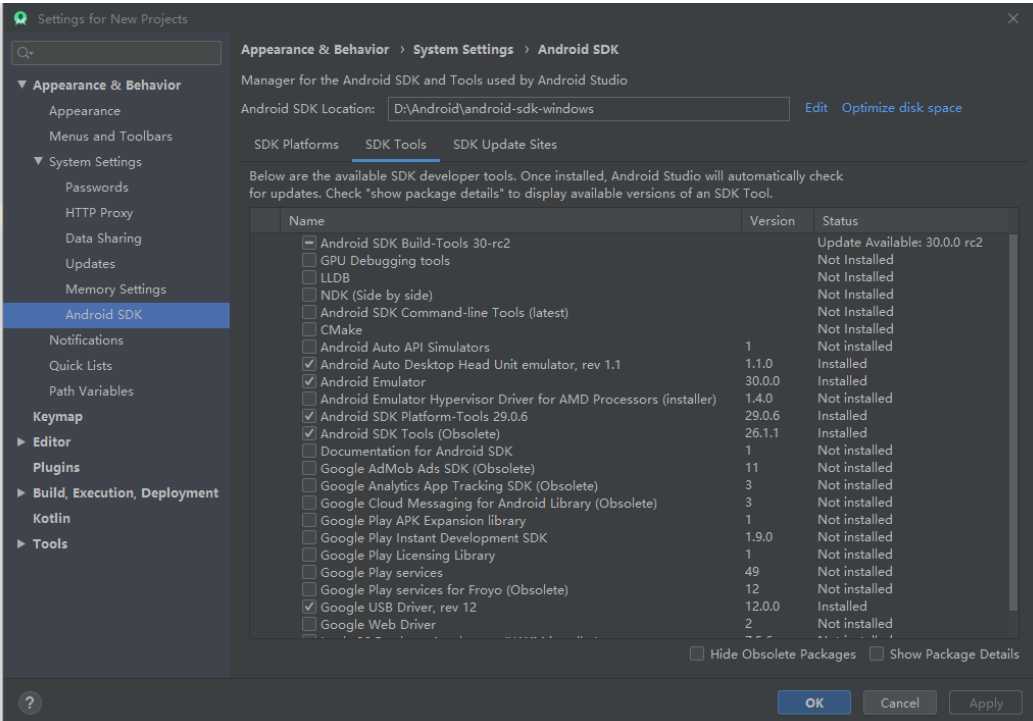This screenshot has height=721, width=1033.
Task: Open the SDK Update Sites tab
Action: [505, 144]
